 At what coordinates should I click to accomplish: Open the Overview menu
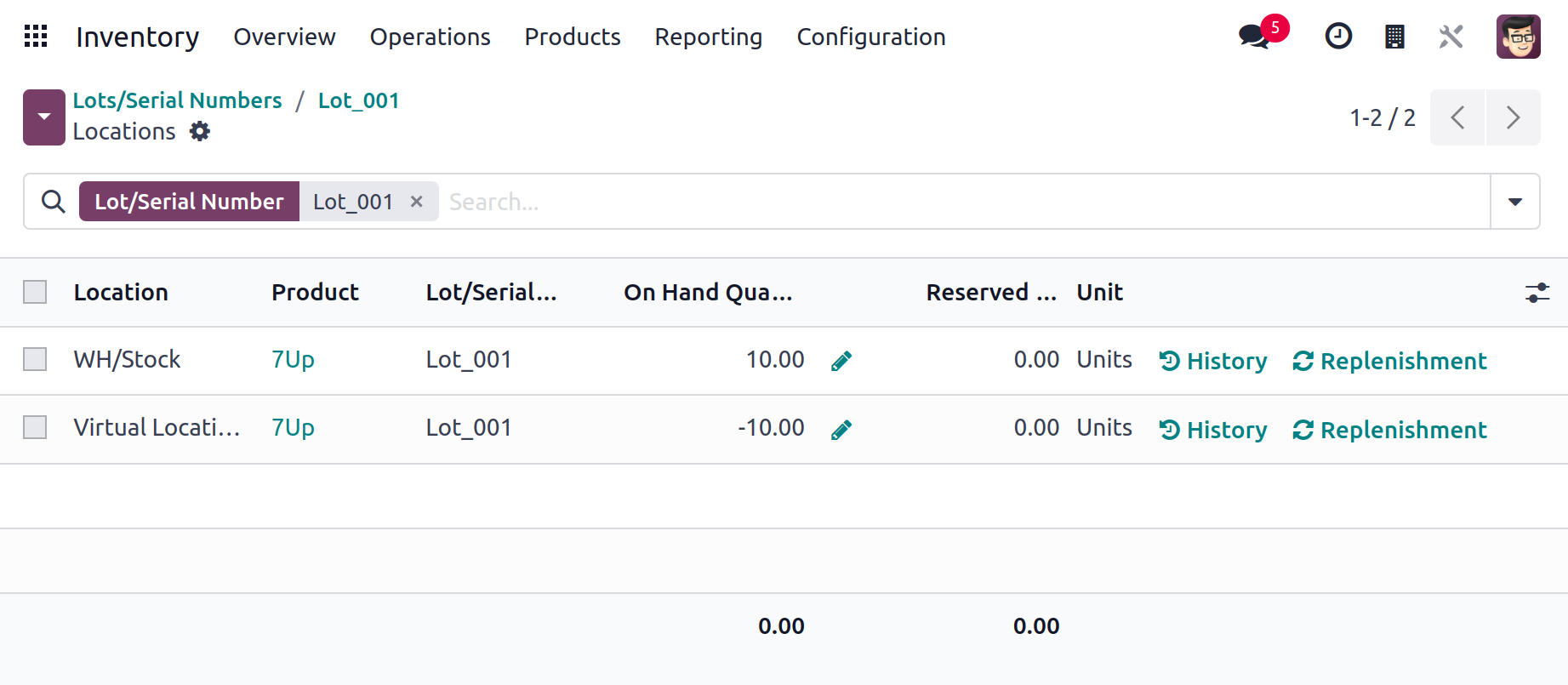tap(284, 37)
